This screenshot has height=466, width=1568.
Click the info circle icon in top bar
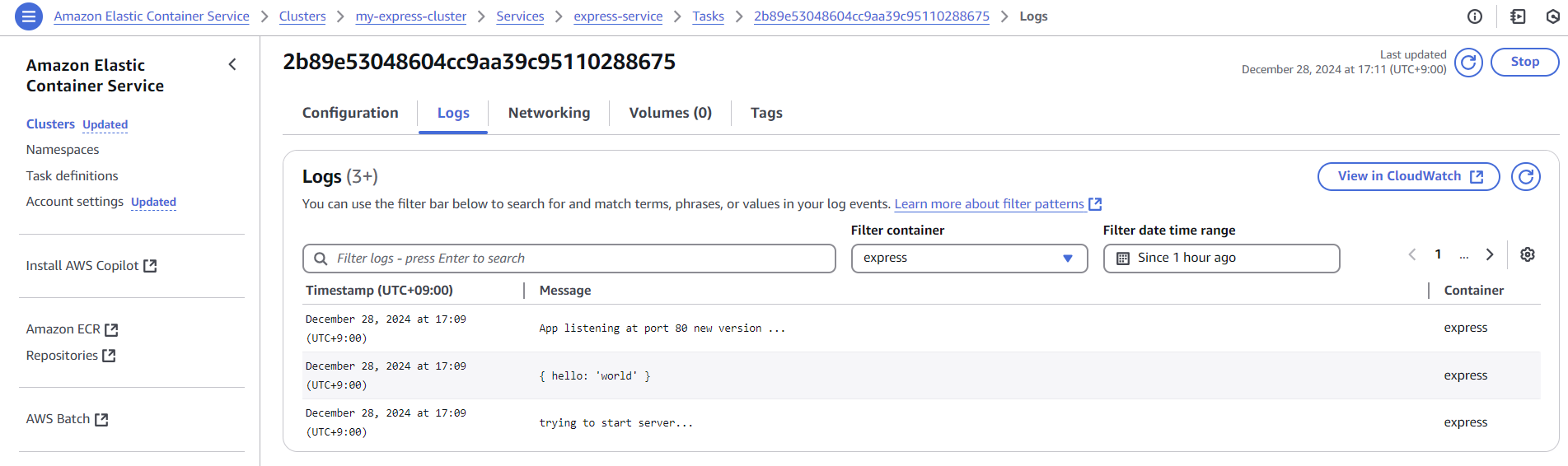tap(1475, 16)
